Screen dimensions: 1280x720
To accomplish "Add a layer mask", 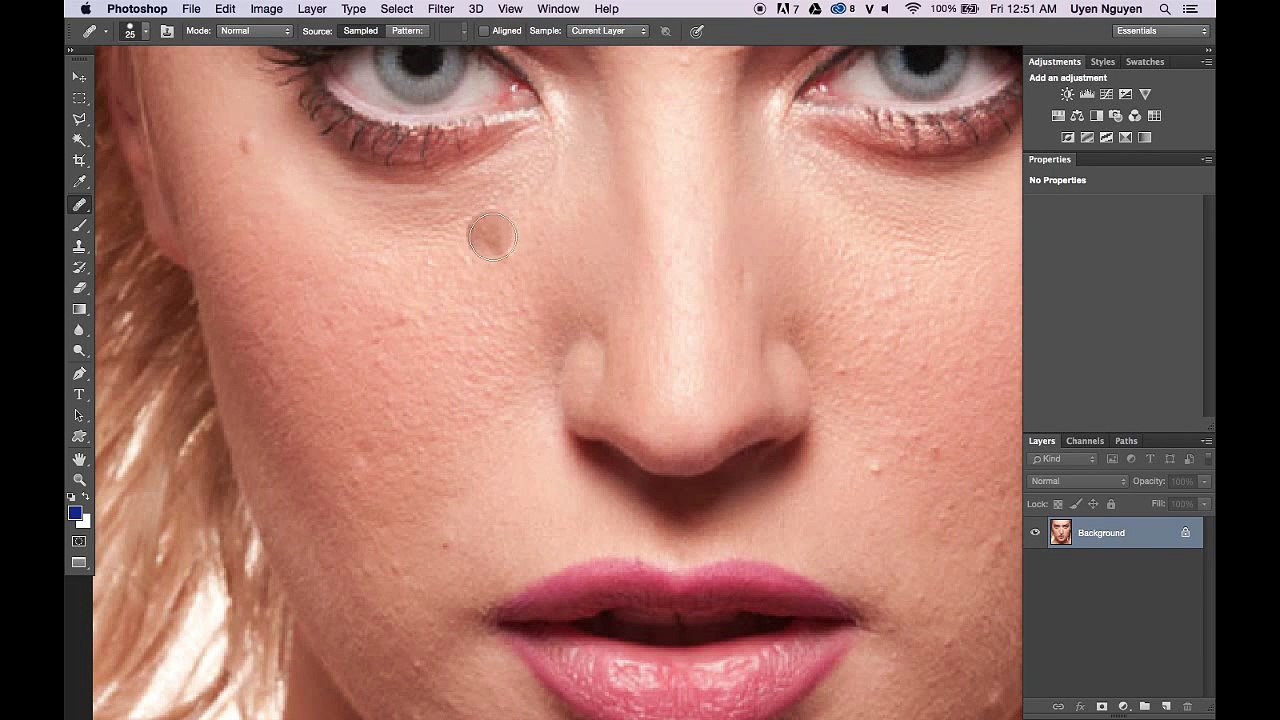I will click(1101, 707).
